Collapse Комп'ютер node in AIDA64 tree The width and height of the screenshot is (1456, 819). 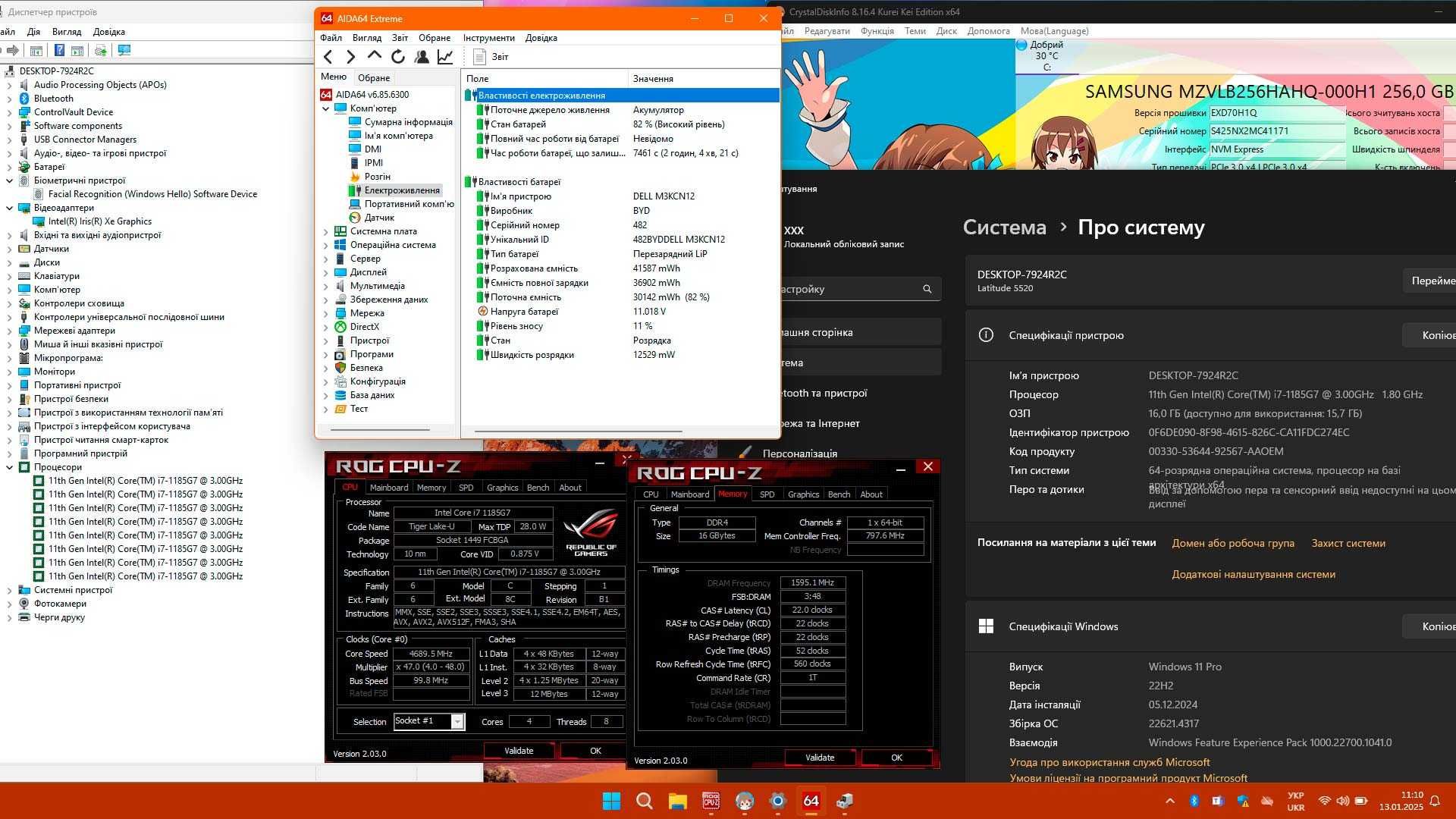(x=326, y=108)
